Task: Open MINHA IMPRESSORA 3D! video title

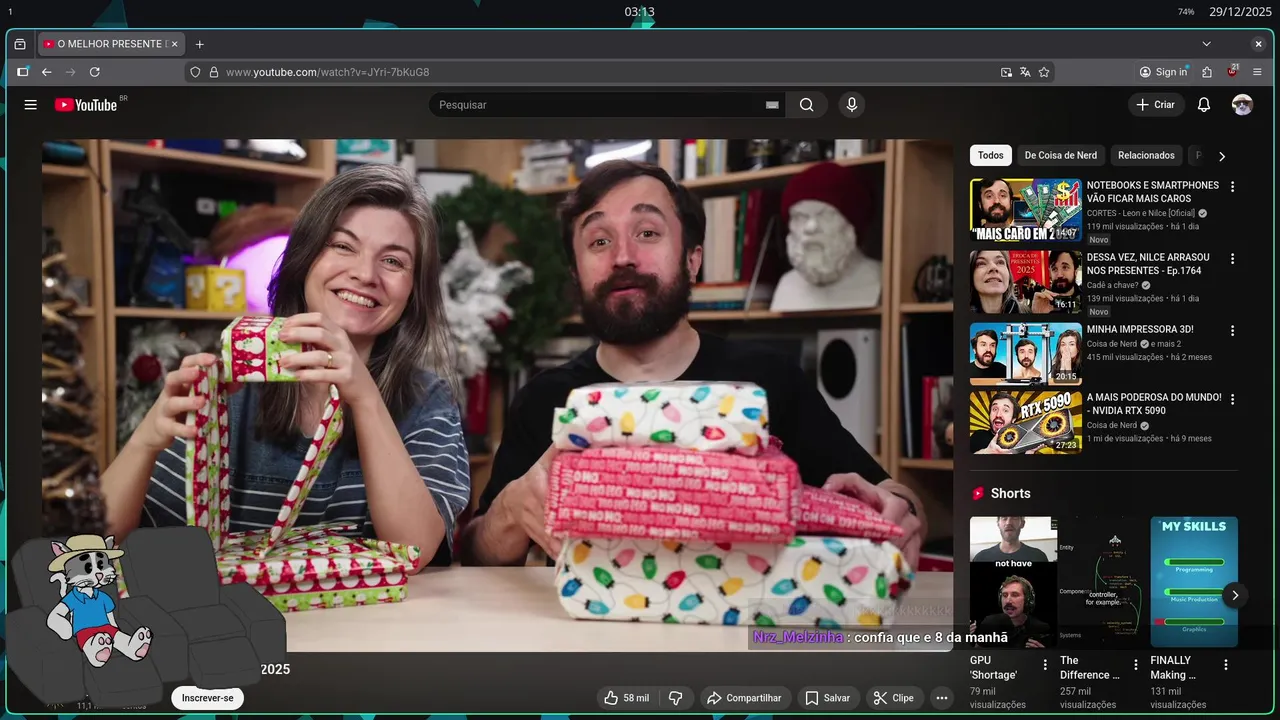Action: [x=1140, y=329]
